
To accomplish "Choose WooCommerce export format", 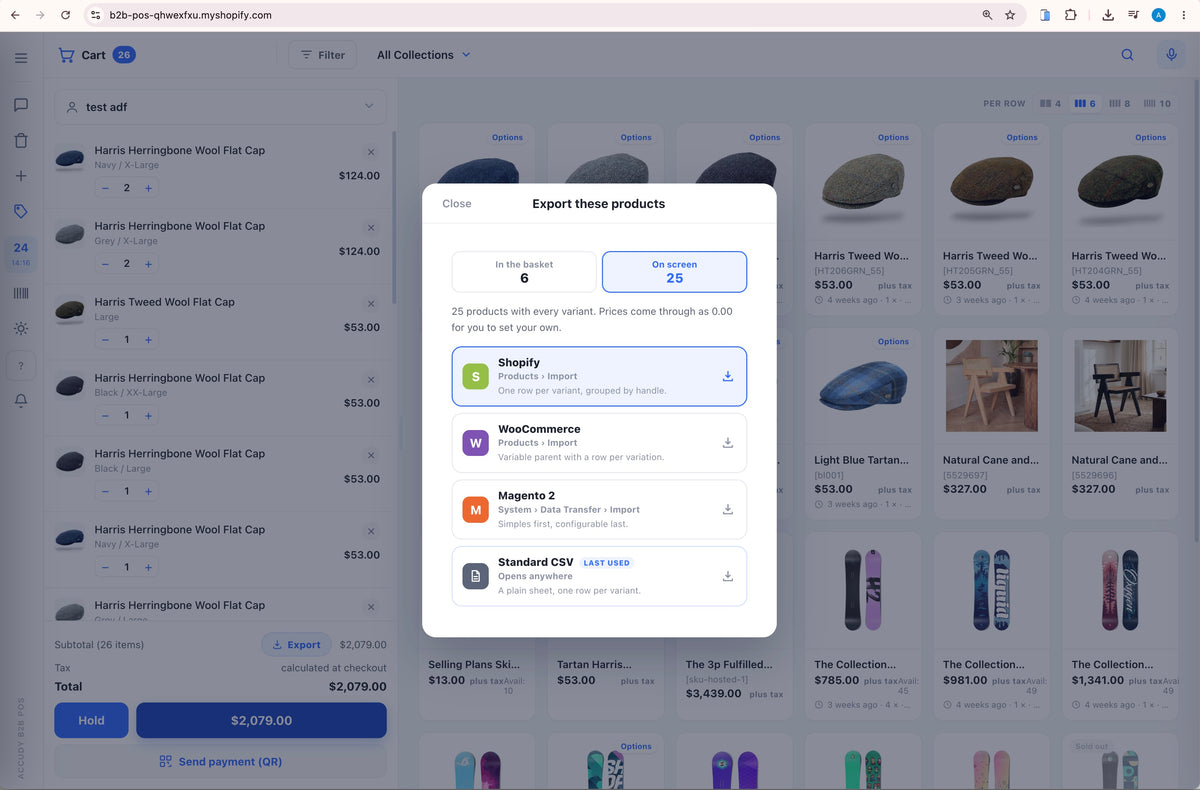I will pos(599,443).
